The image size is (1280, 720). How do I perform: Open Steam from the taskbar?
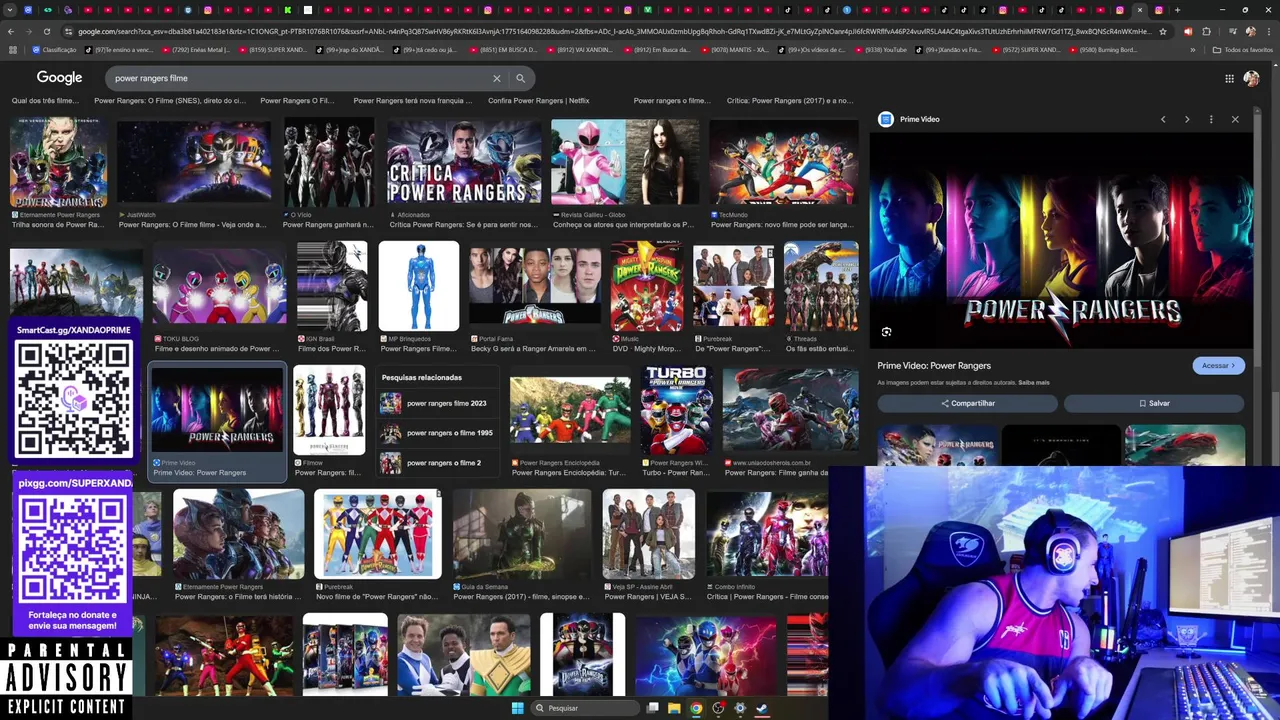click(761, 708)
